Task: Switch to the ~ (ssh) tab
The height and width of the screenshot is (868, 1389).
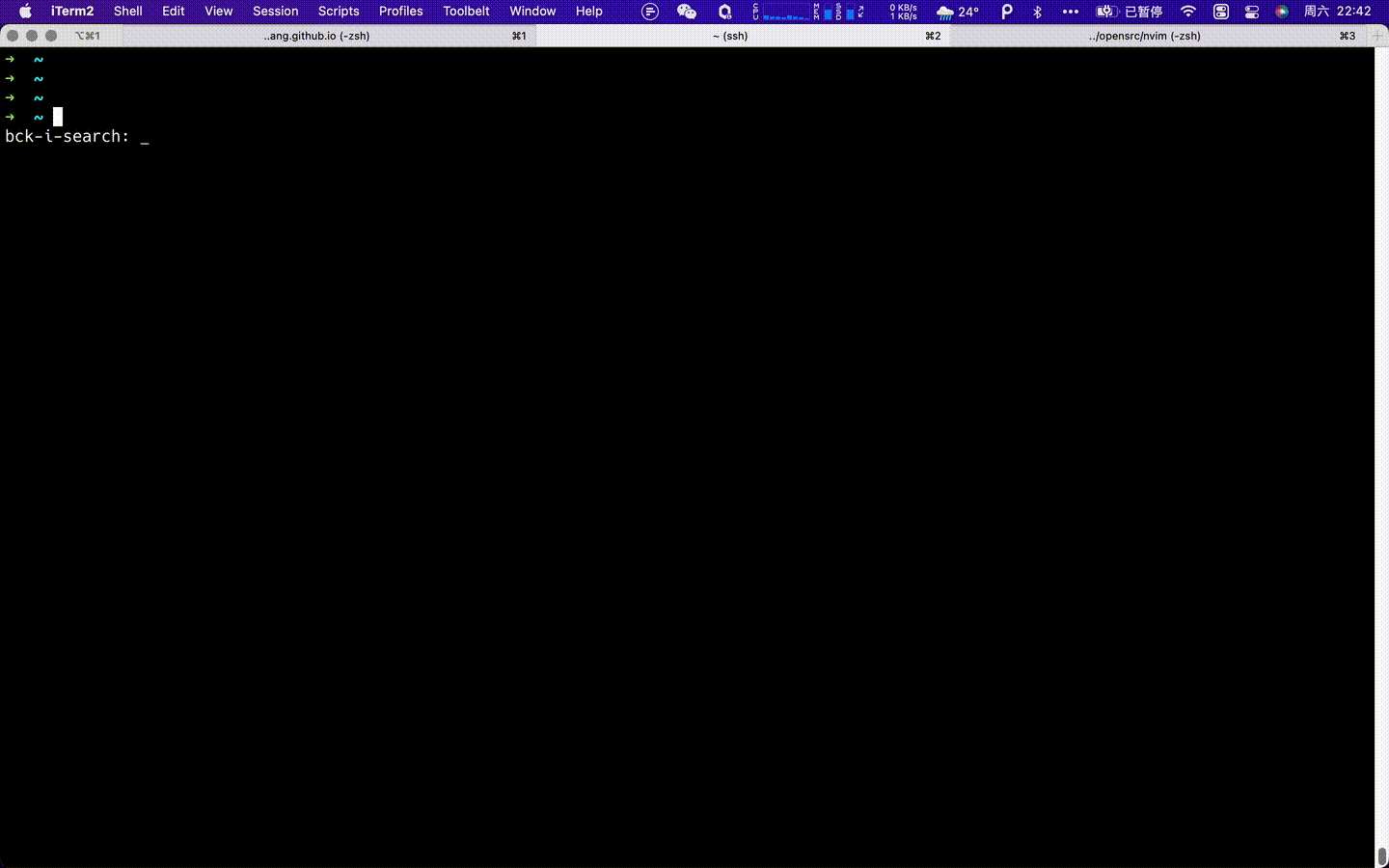Action: 730,36
